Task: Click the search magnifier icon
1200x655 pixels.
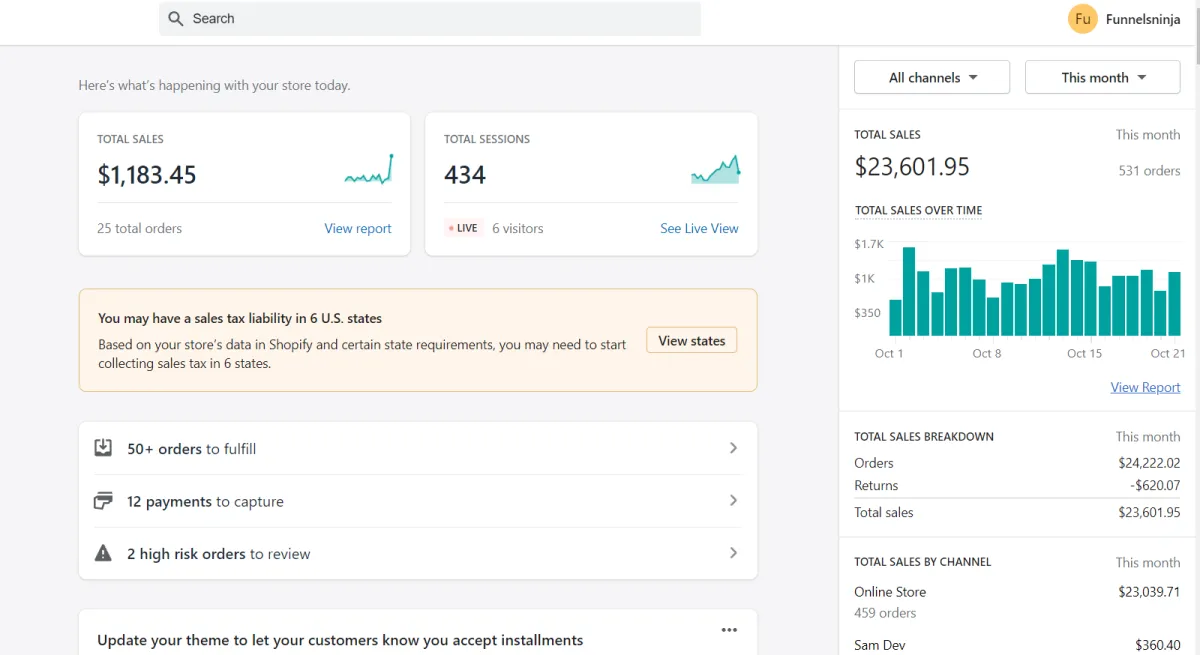Action: 176,19
